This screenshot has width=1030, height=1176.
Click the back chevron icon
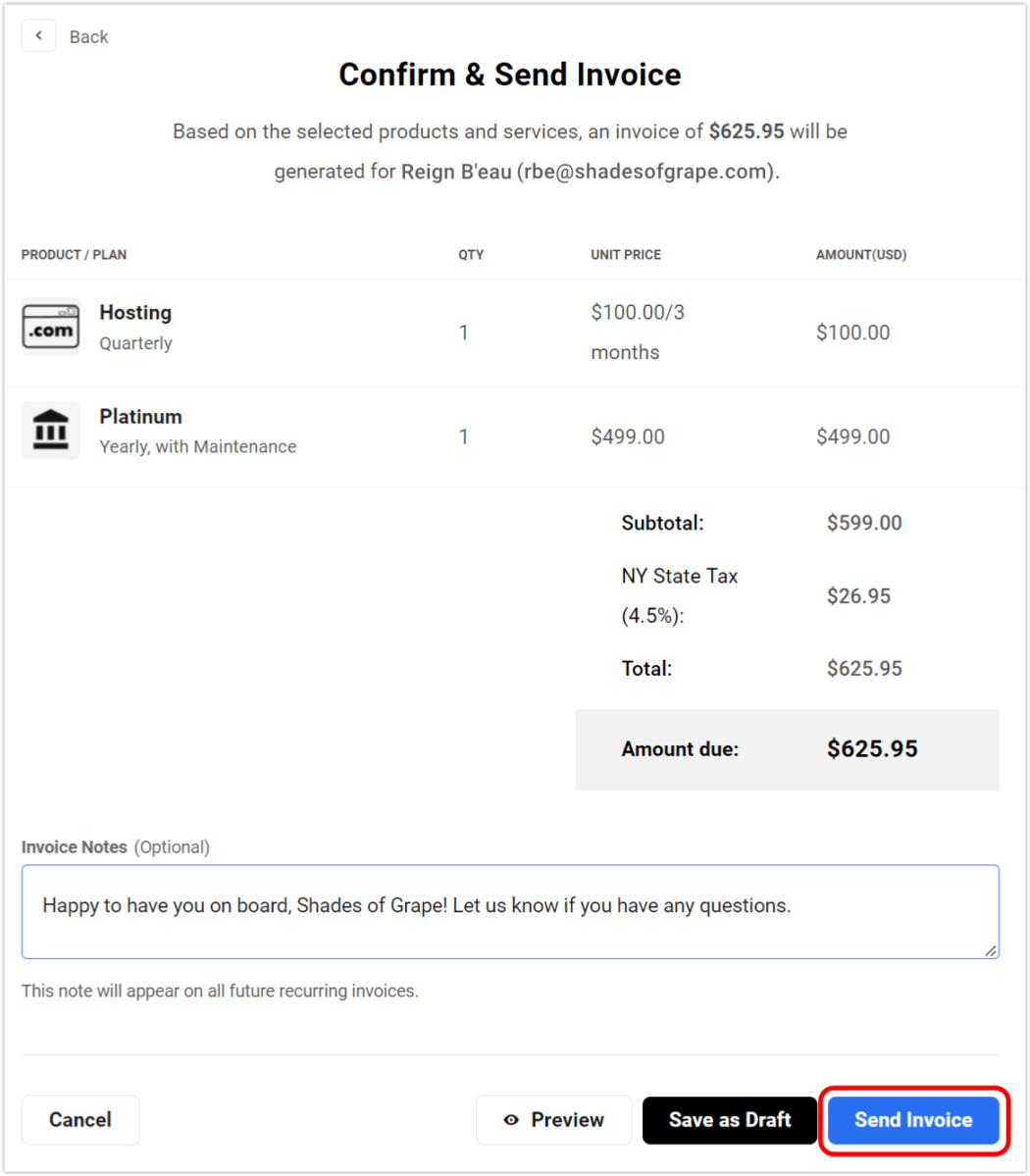click(38, 35)
